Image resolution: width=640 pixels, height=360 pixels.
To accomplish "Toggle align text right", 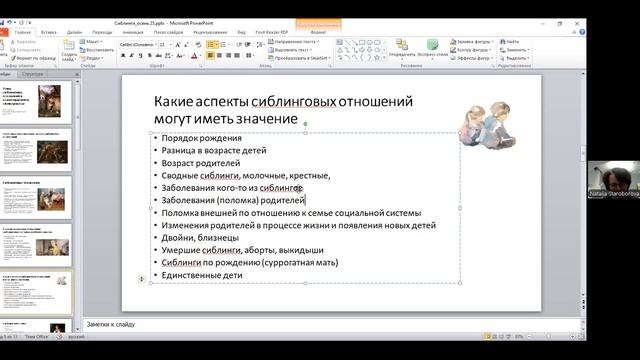I will tap(228, 55).
